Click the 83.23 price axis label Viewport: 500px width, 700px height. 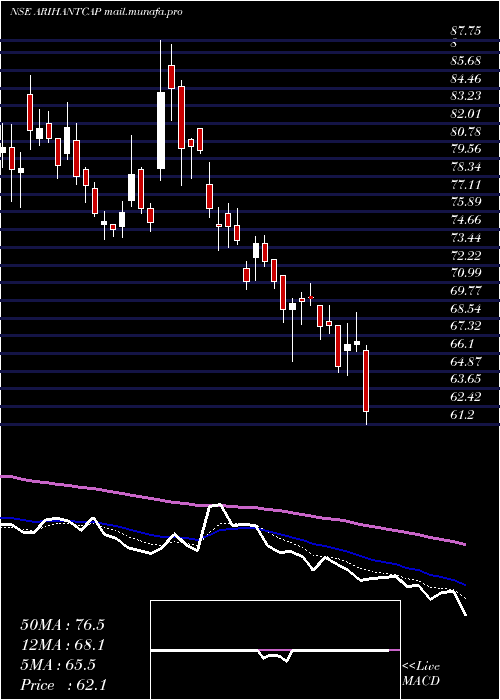click(466, 96)
